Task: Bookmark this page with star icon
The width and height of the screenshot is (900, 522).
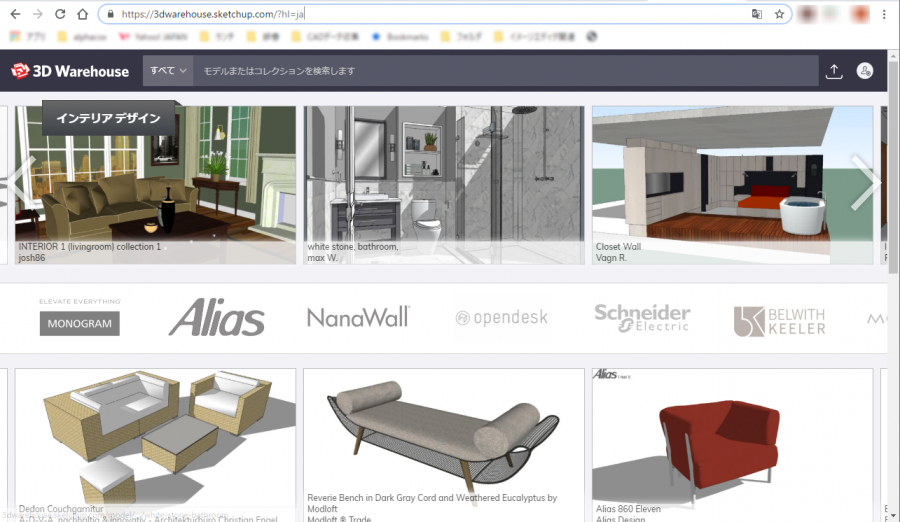Action: pyautogui.click(x=779, y=14)
